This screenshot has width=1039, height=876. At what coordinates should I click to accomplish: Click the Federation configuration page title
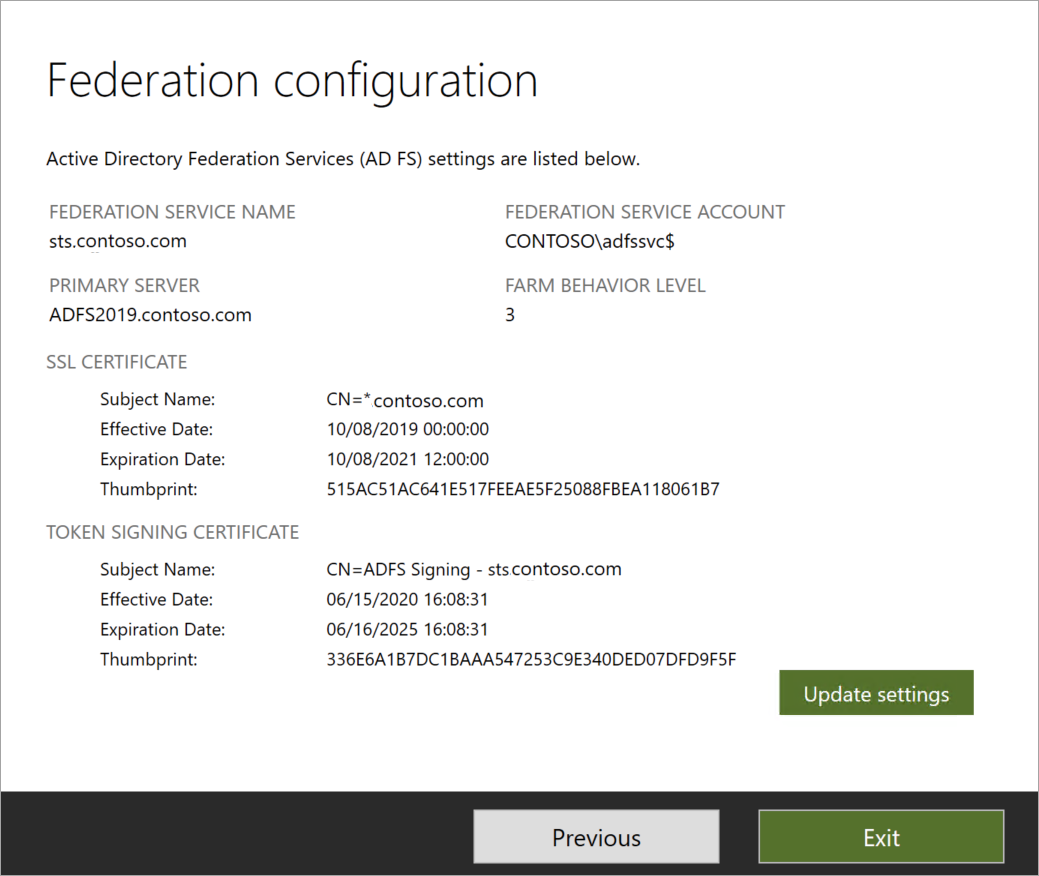(x=291, y=80)
